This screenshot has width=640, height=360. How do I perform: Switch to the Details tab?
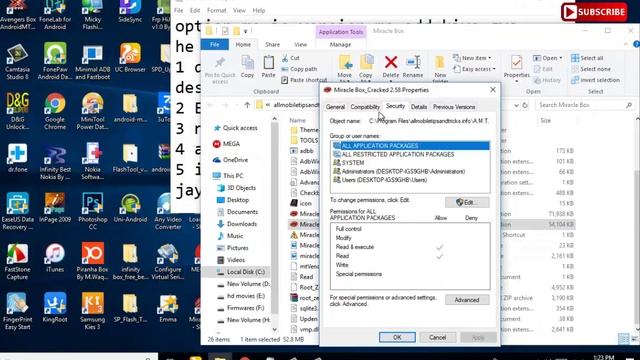[x=419, y=107]
